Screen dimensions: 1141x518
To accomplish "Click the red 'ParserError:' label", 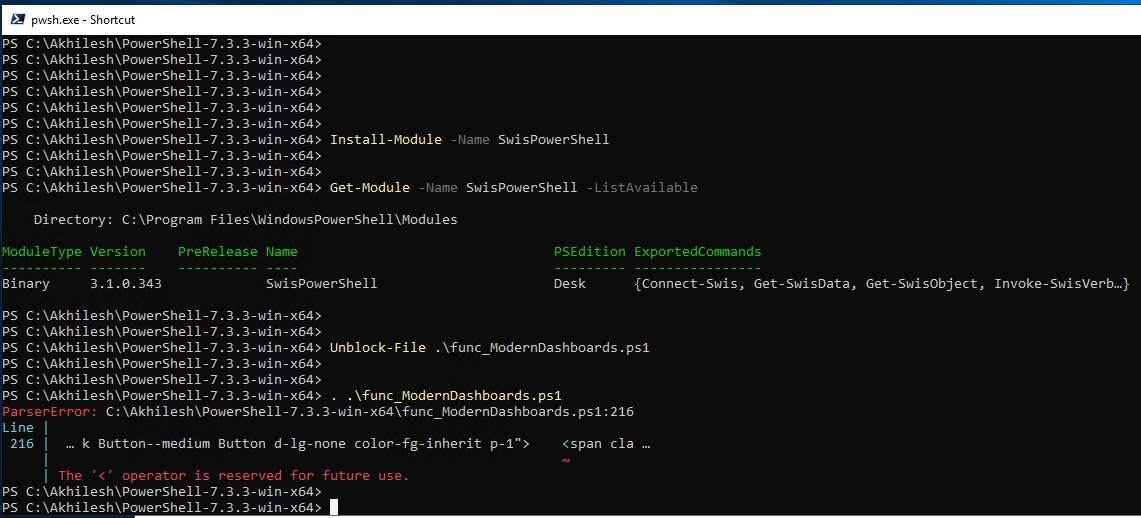I will click(x=49, y=412).
